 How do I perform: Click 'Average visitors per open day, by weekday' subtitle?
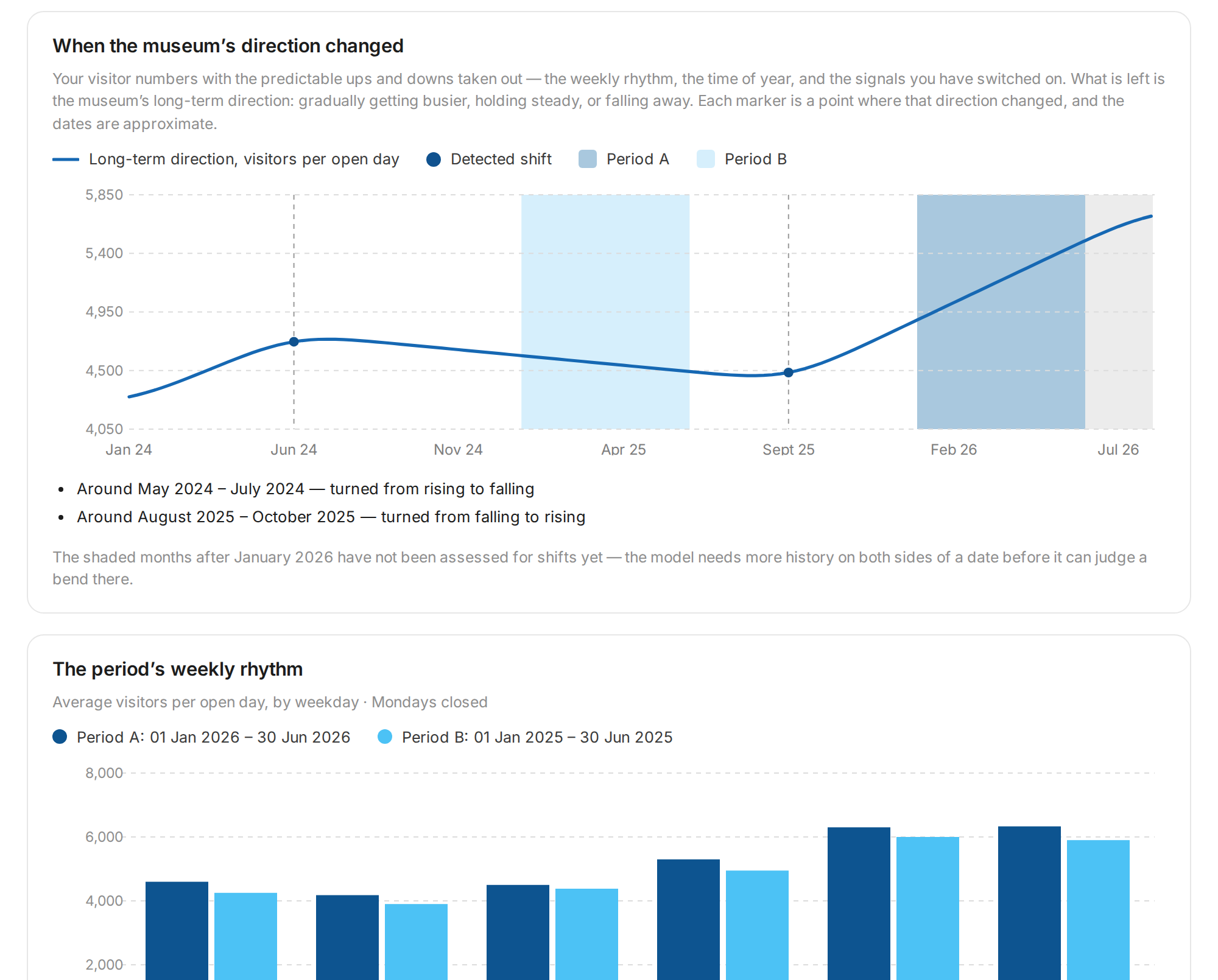tap(205, 702)
